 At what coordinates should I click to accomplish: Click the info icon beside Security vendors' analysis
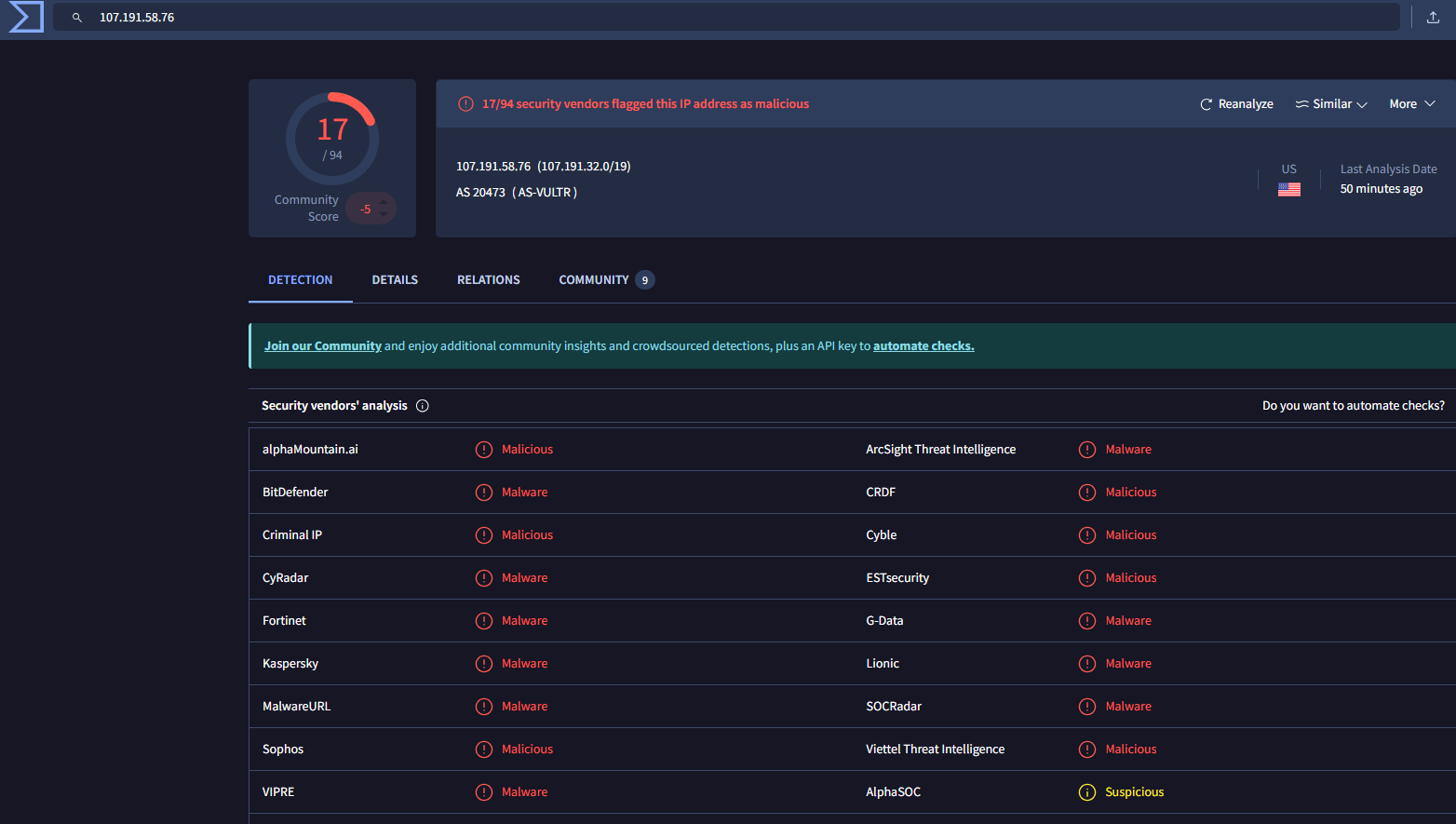(x=423, y=406)
